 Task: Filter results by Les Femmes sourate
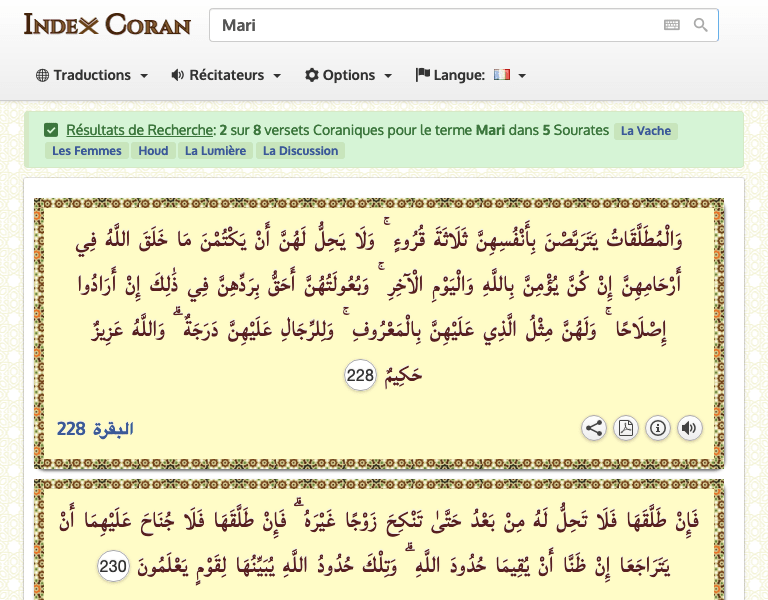[x=87, y=151]
